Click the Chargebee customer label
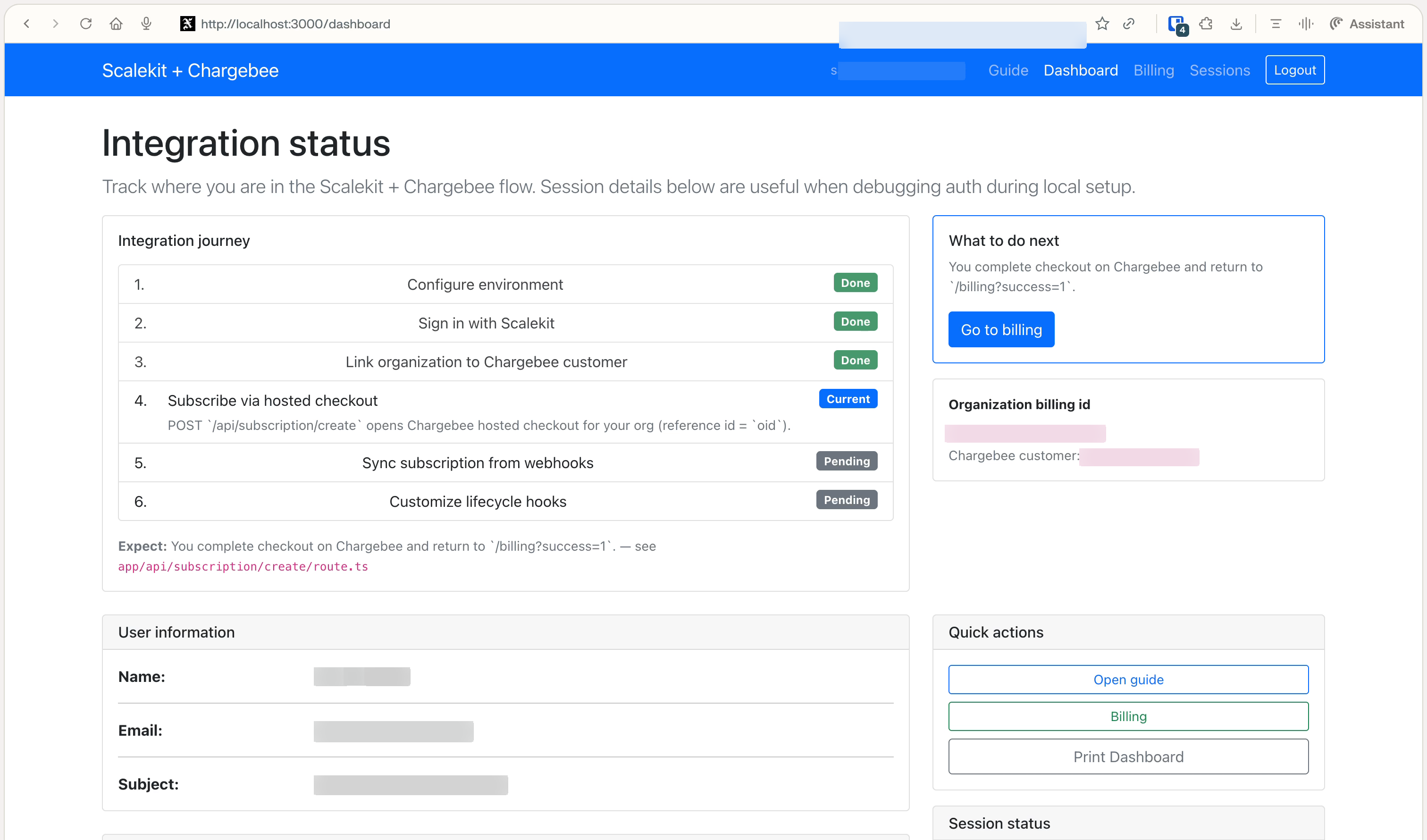 1014,455
